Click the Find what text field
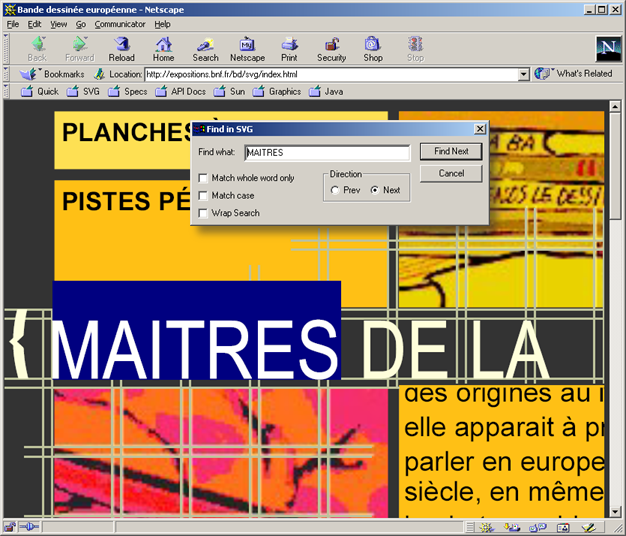 click(326, 152)
